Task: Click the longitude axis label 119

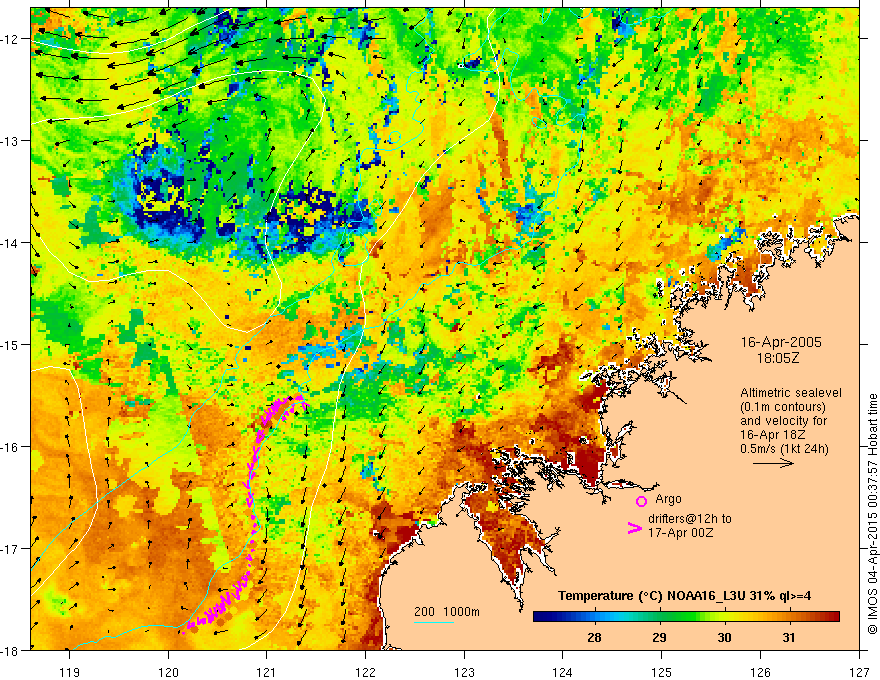Action: [70, 672]
